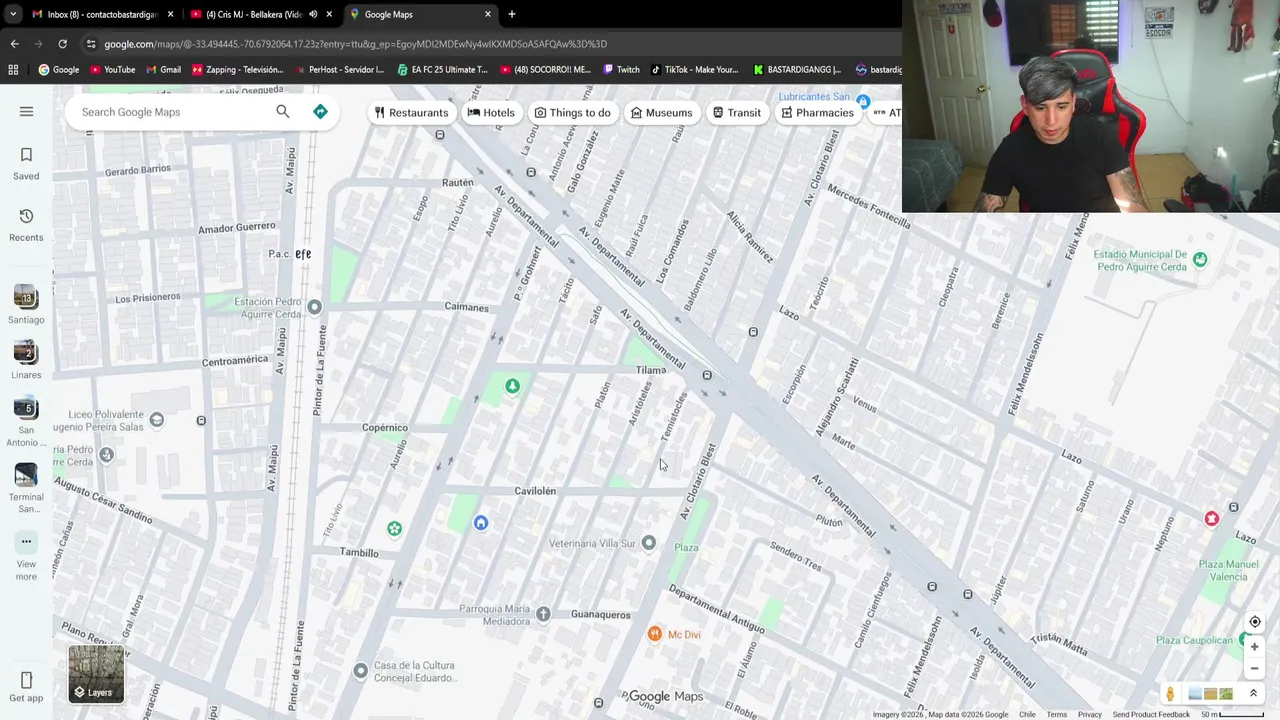Zoom out with the minus button
Screen dimensions: 1280x720
pyautogui.click(x=1254, y=669)
